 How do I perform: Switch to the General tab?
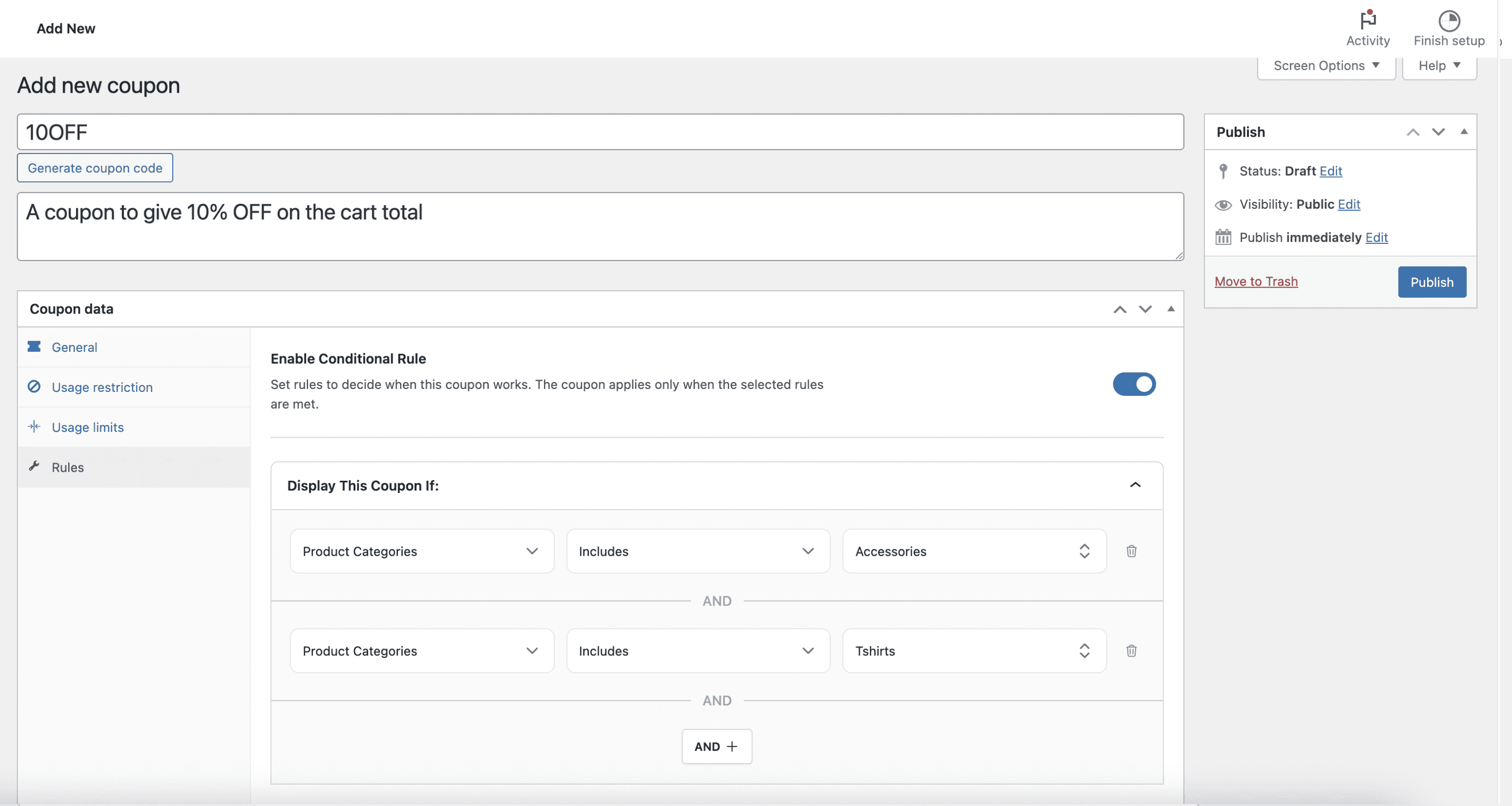(x=74, y=347)
